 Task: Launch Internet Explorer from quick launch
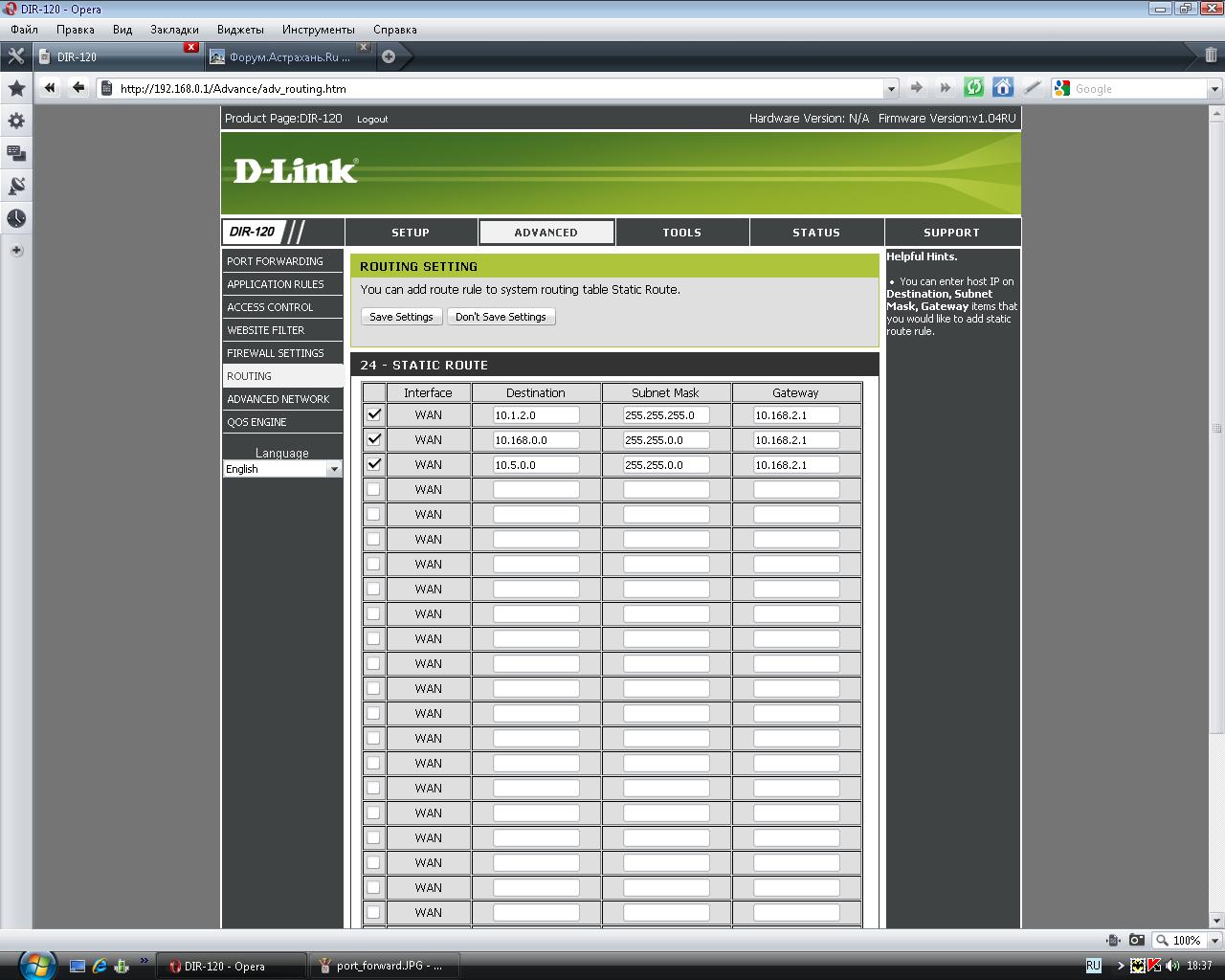[x=100, y=967]
